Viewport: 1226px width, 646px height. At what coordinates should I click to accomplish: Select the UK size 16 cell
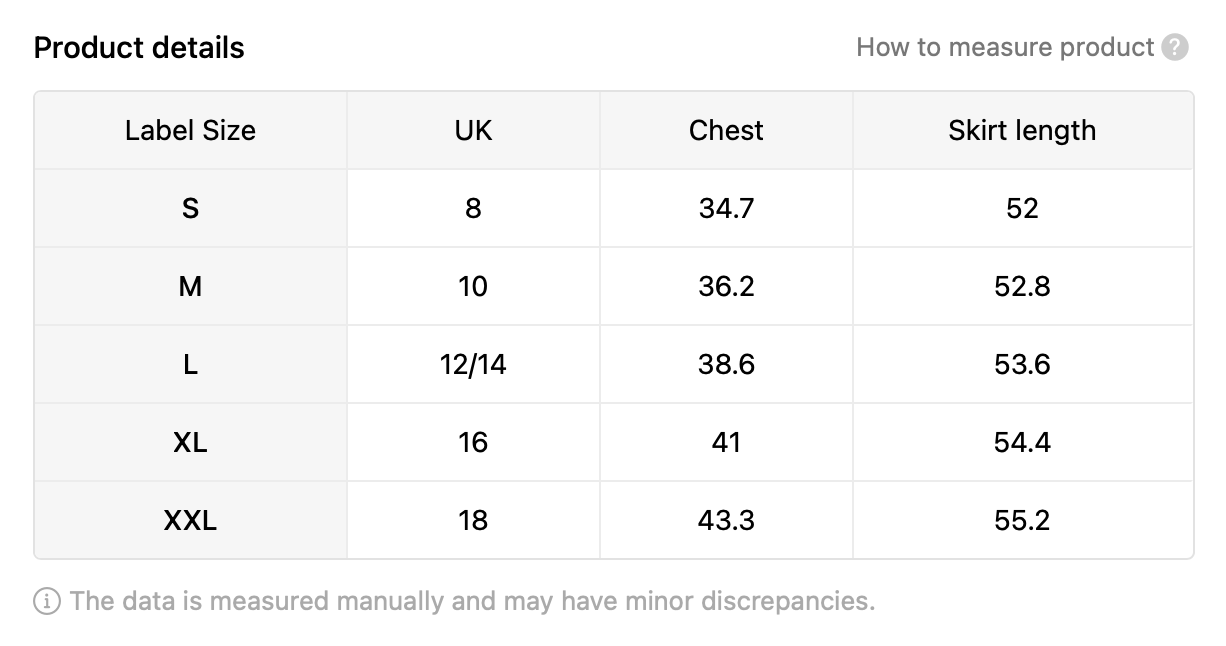click(x=473, y=442)
